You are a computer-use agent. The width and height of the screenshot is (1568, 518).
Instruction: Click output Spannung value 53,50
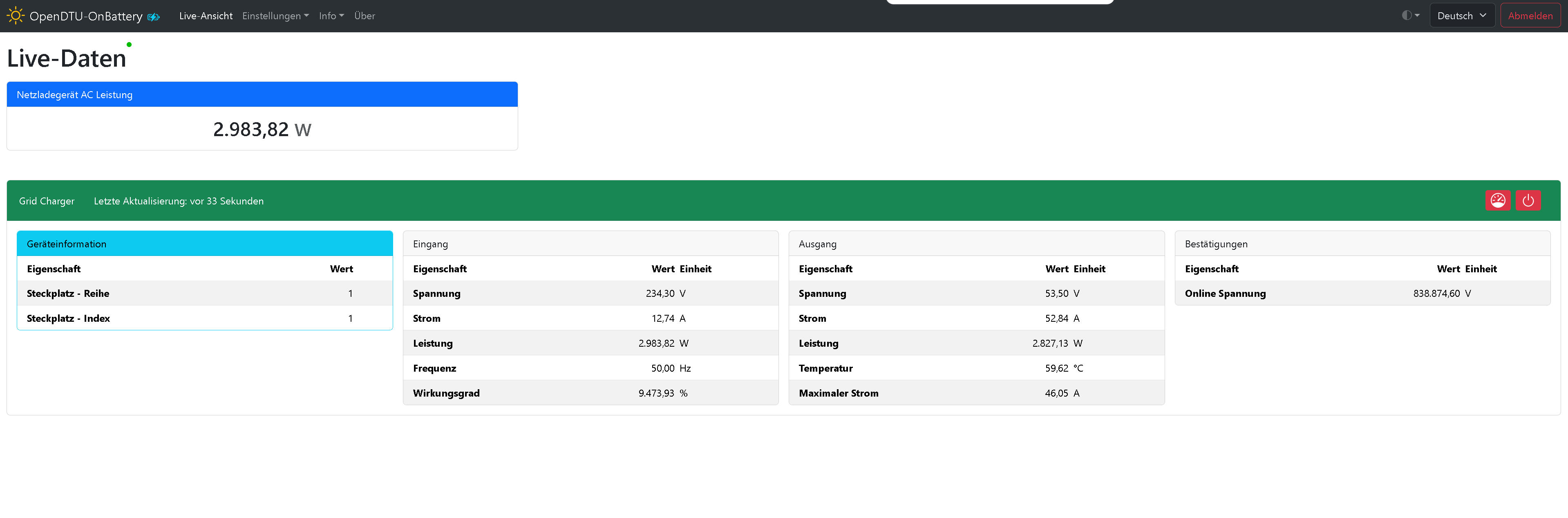(x=1057, y=294)
